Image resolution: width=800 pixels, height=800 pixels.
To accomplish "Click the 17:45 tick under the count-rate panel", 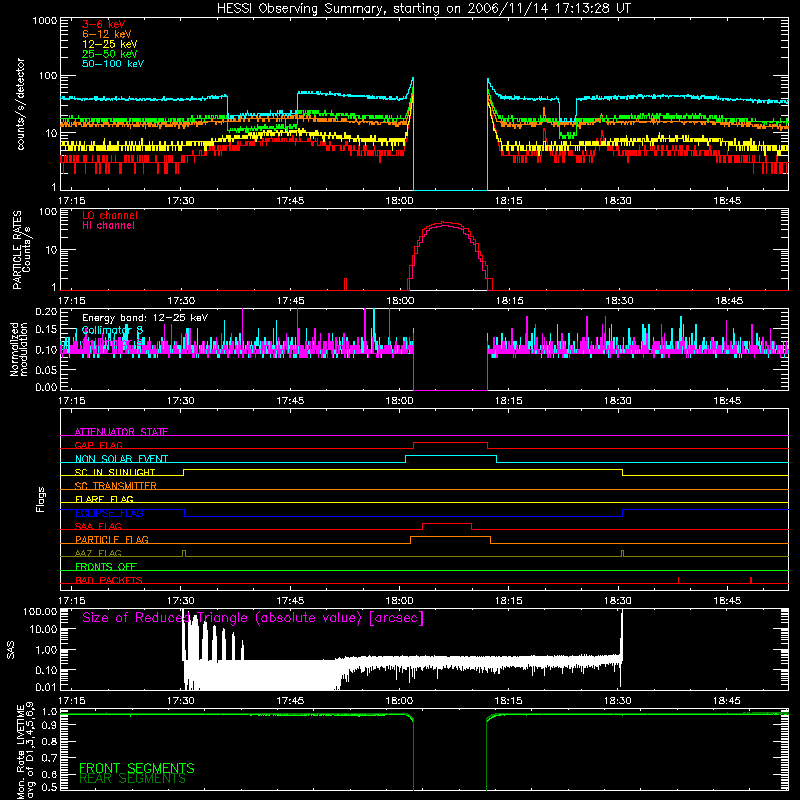I will (290, 201).
